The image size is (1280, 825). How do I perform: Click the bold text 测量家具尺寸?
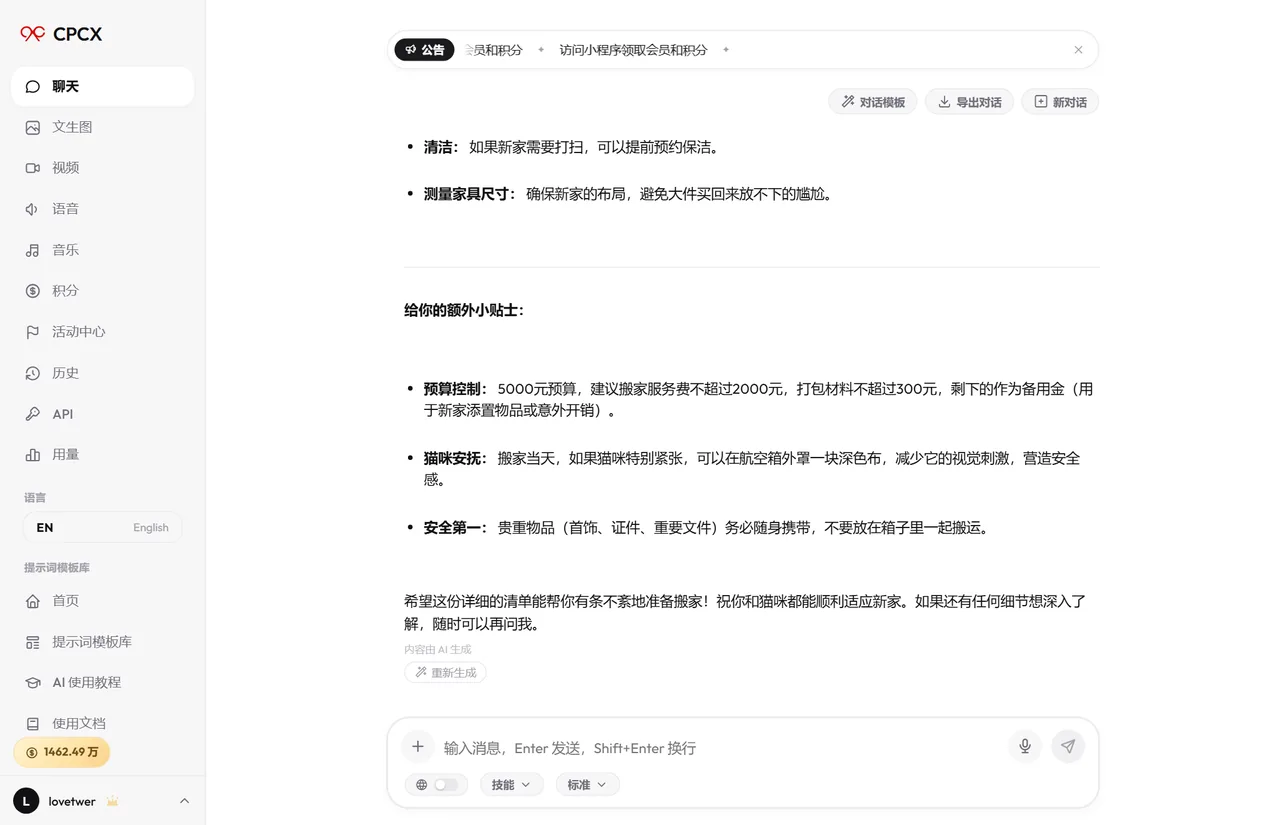click(x=470, y=194)
